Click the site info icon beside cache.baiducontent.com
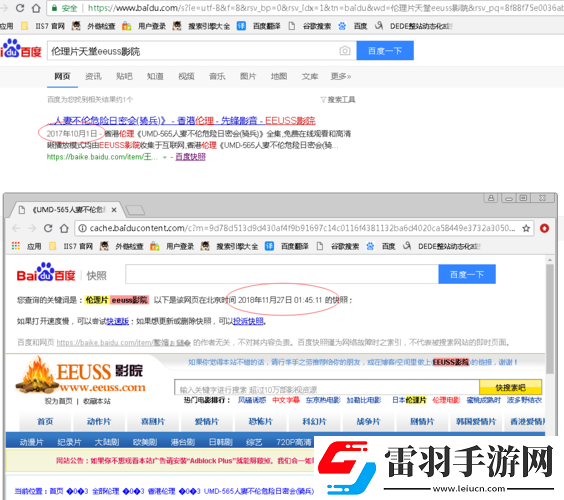The image size is (564, 500). 82,228
